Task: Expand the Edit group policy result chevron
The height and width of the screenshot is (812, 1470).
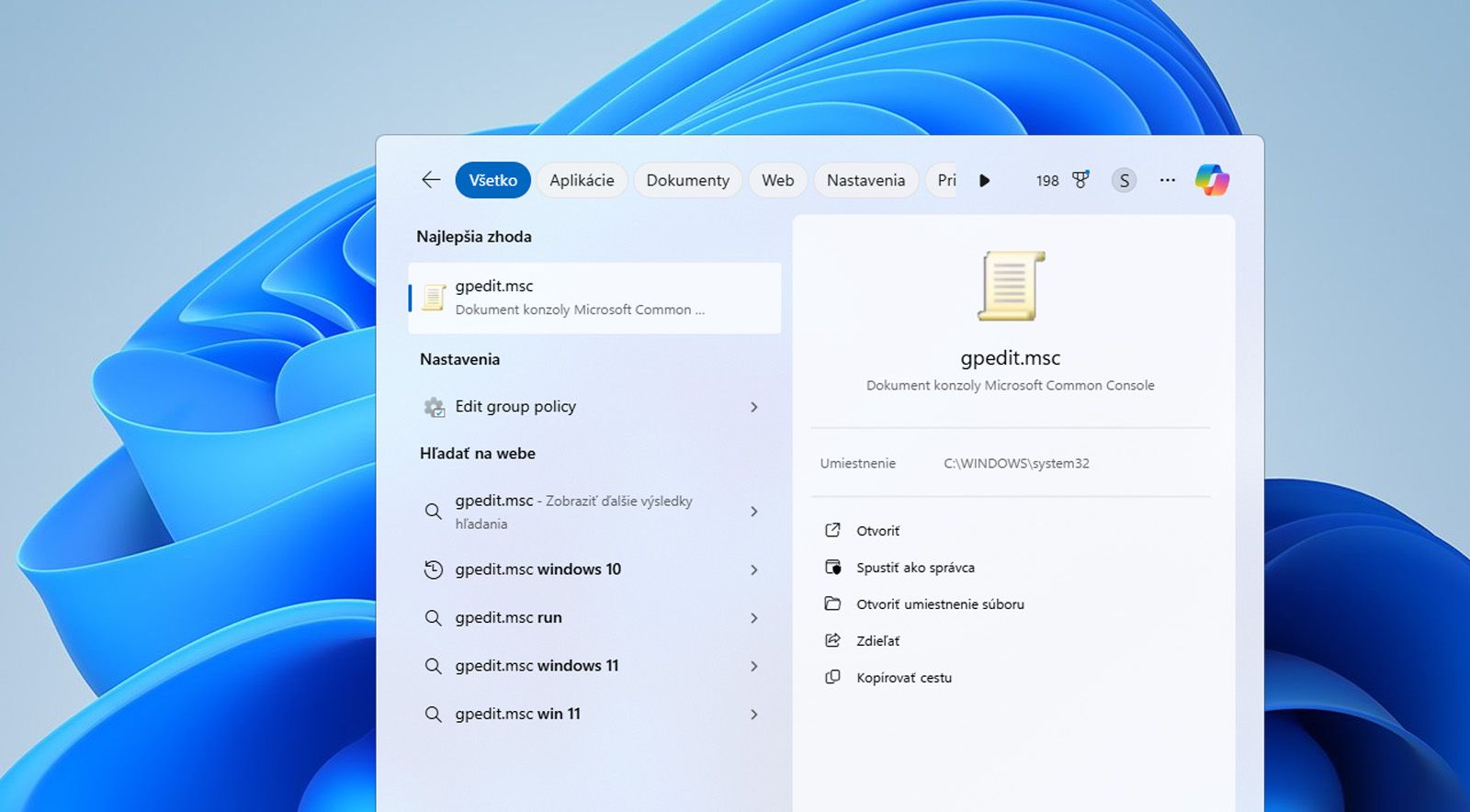Action: coord(754,407)
